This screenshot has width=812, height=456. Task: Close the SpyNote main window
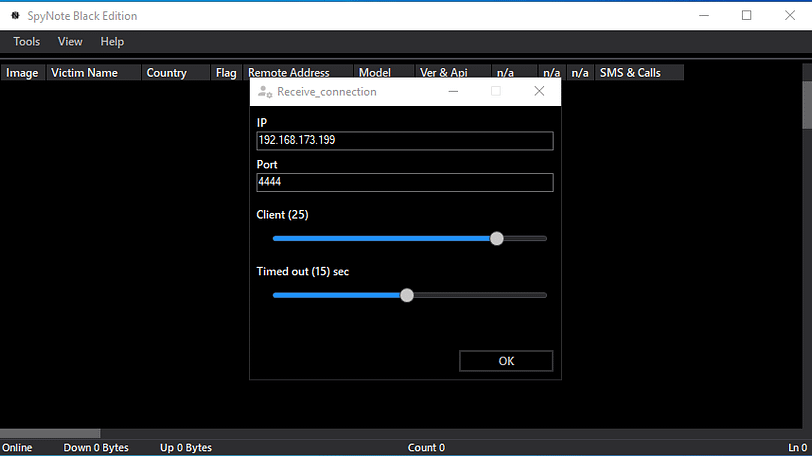pos(790,16)
